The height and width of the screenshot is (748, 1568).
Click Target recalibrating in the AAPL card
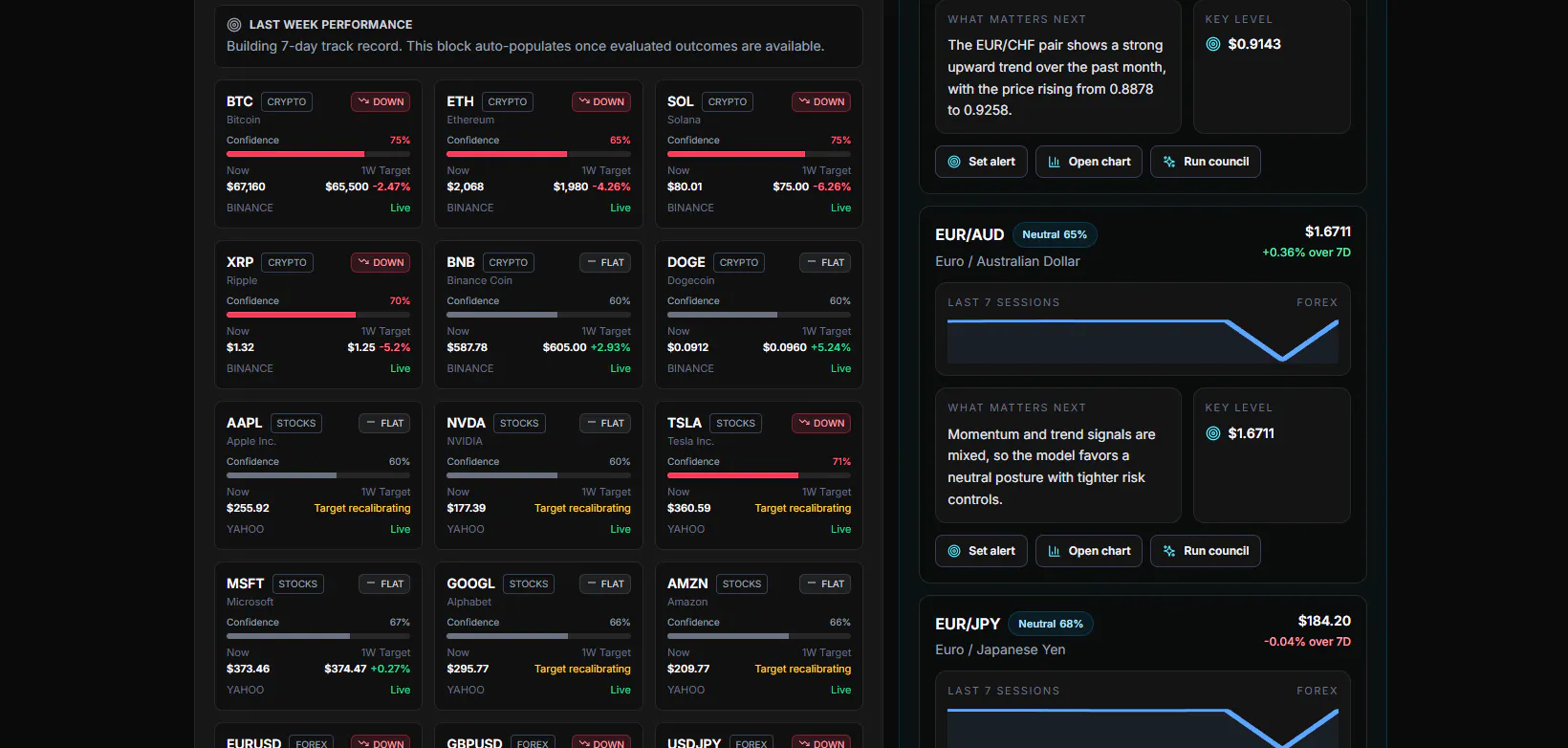tap(362, 508)
